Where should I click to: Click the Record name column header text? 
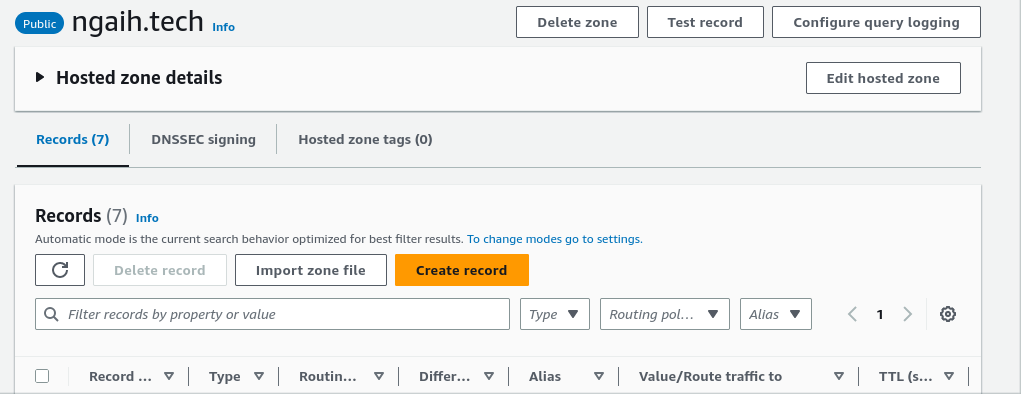pyautogui.click(x=120, y=376)
